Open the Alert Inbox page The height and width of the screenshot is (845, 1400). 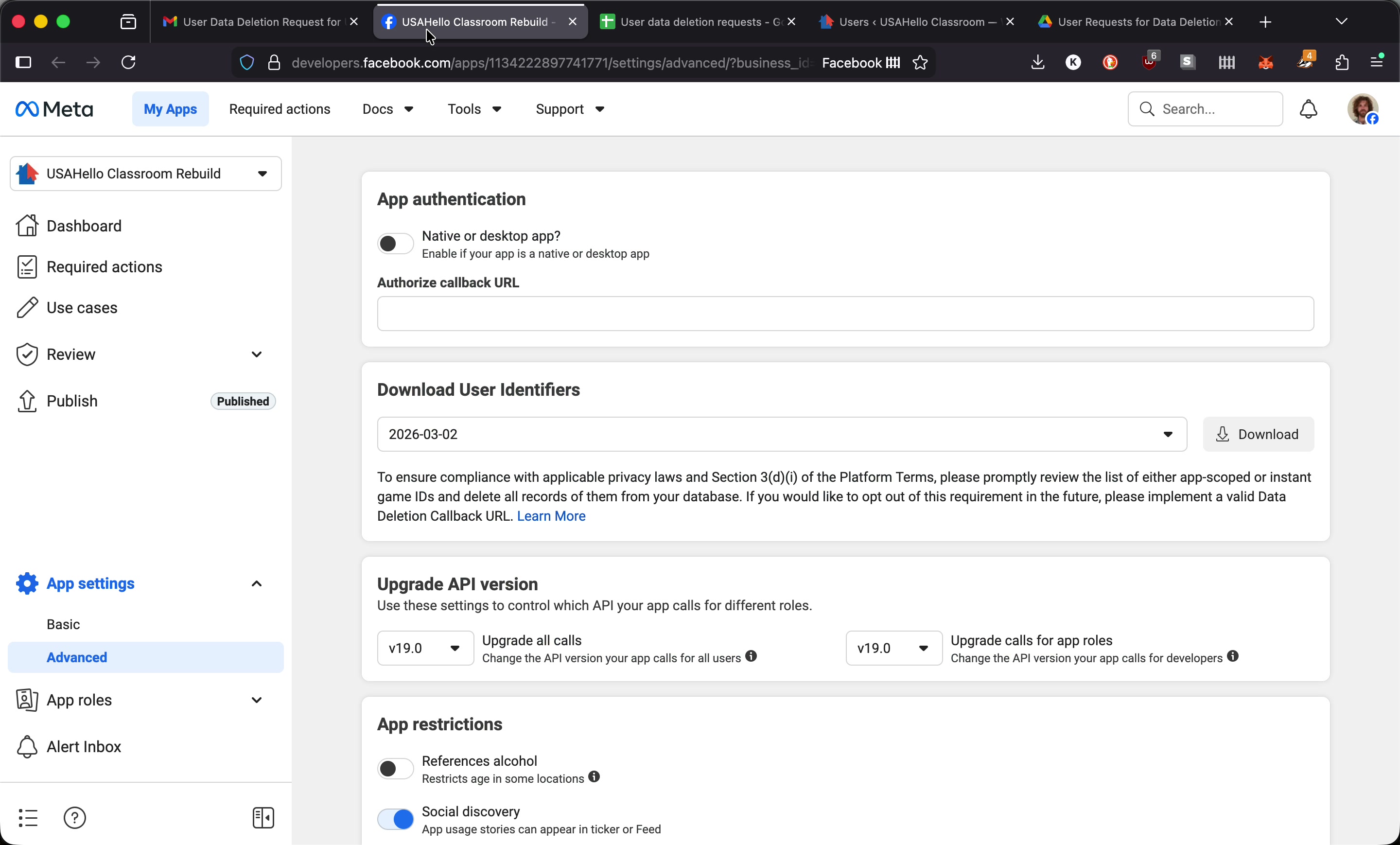84,746
